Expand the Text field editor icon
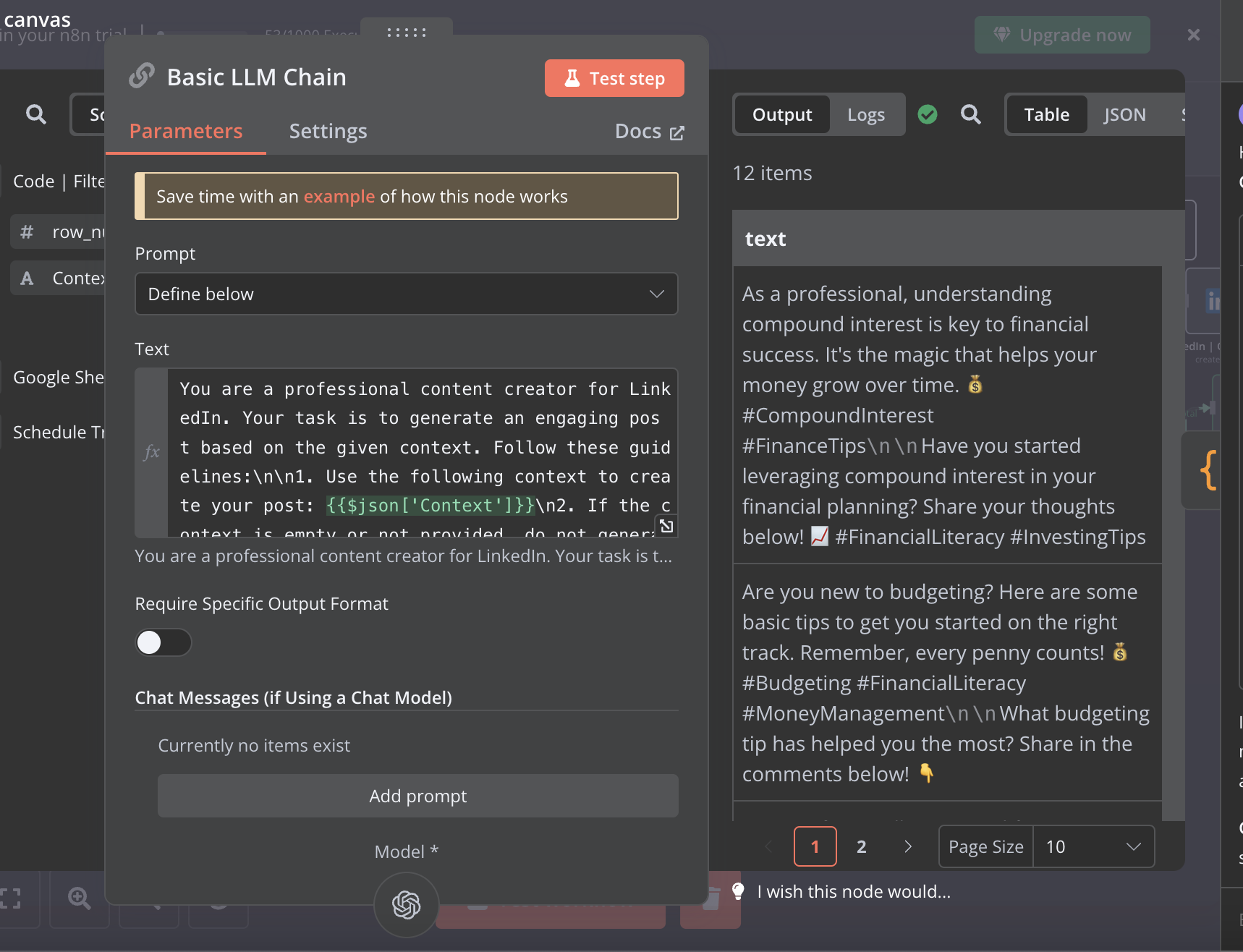 [x=666, y=526]
